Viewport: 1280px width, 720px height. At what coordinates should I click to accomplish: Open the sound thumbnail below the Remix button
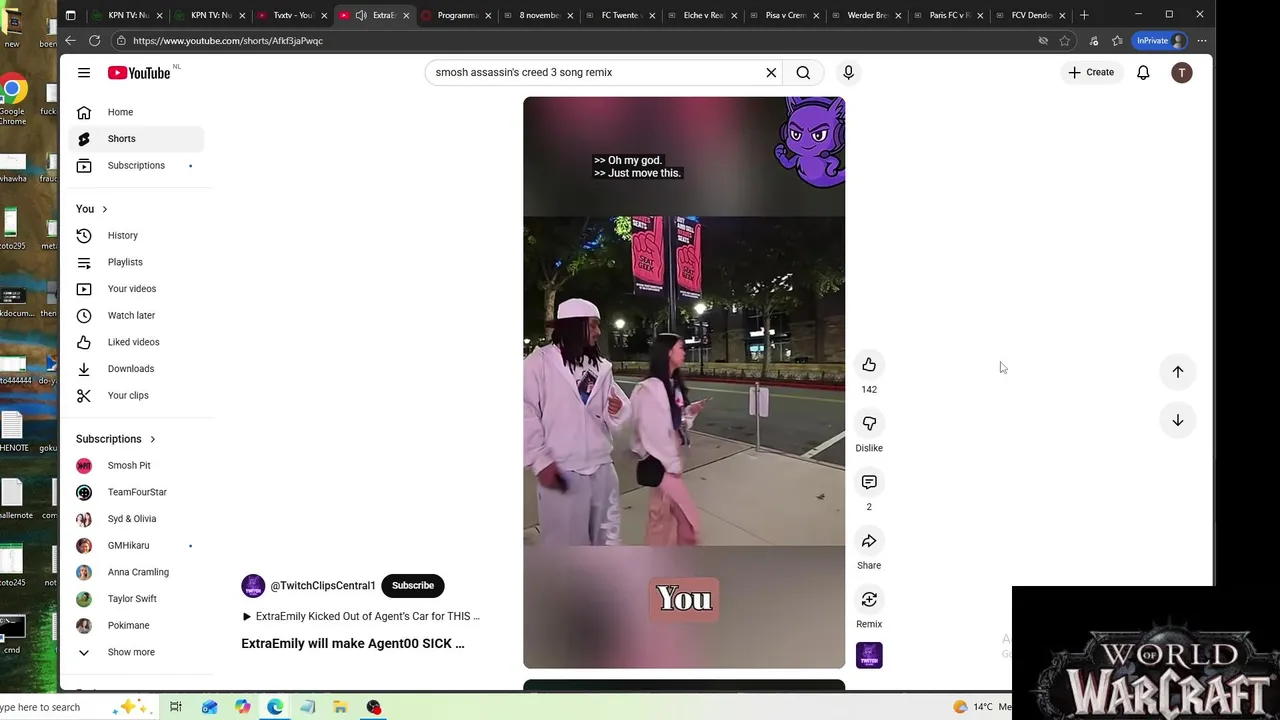869,656
